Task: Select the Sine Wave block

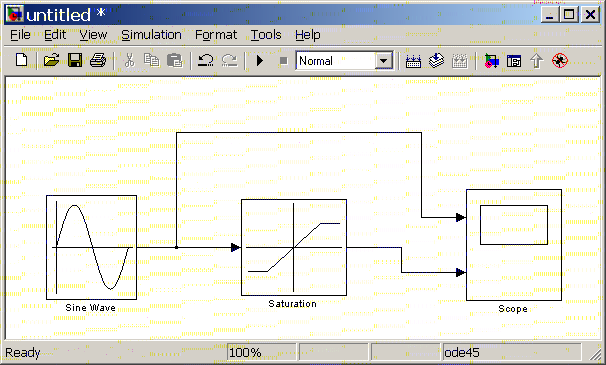Action: click(92, 247)
